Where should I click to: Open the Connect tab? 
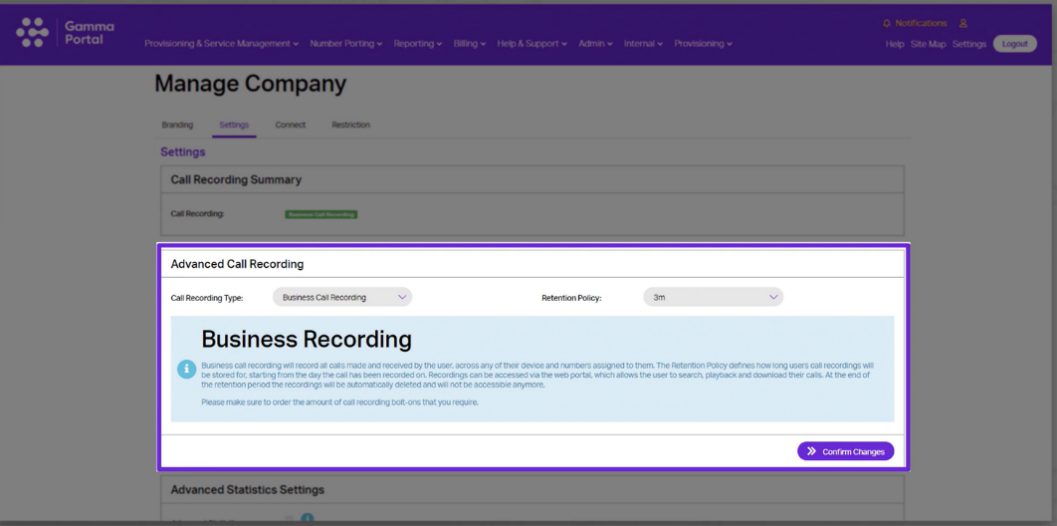coord(291,125)
